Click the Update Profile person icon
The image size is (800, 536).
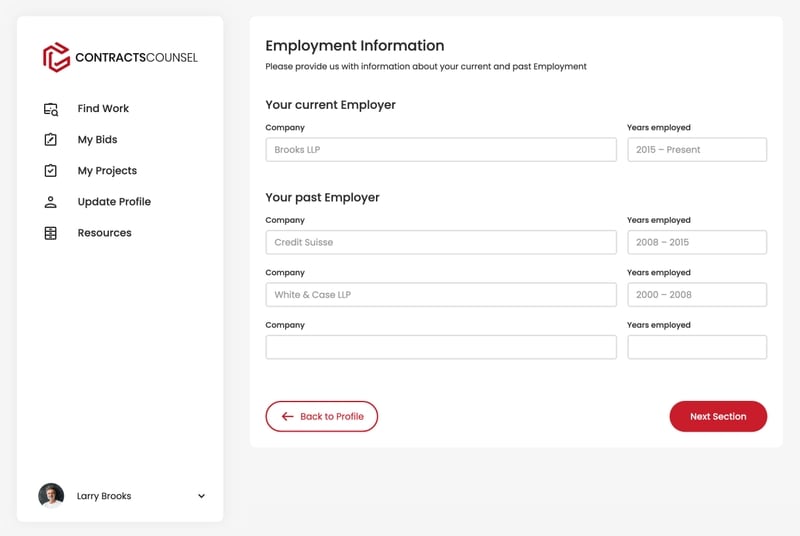click(51, 202)
